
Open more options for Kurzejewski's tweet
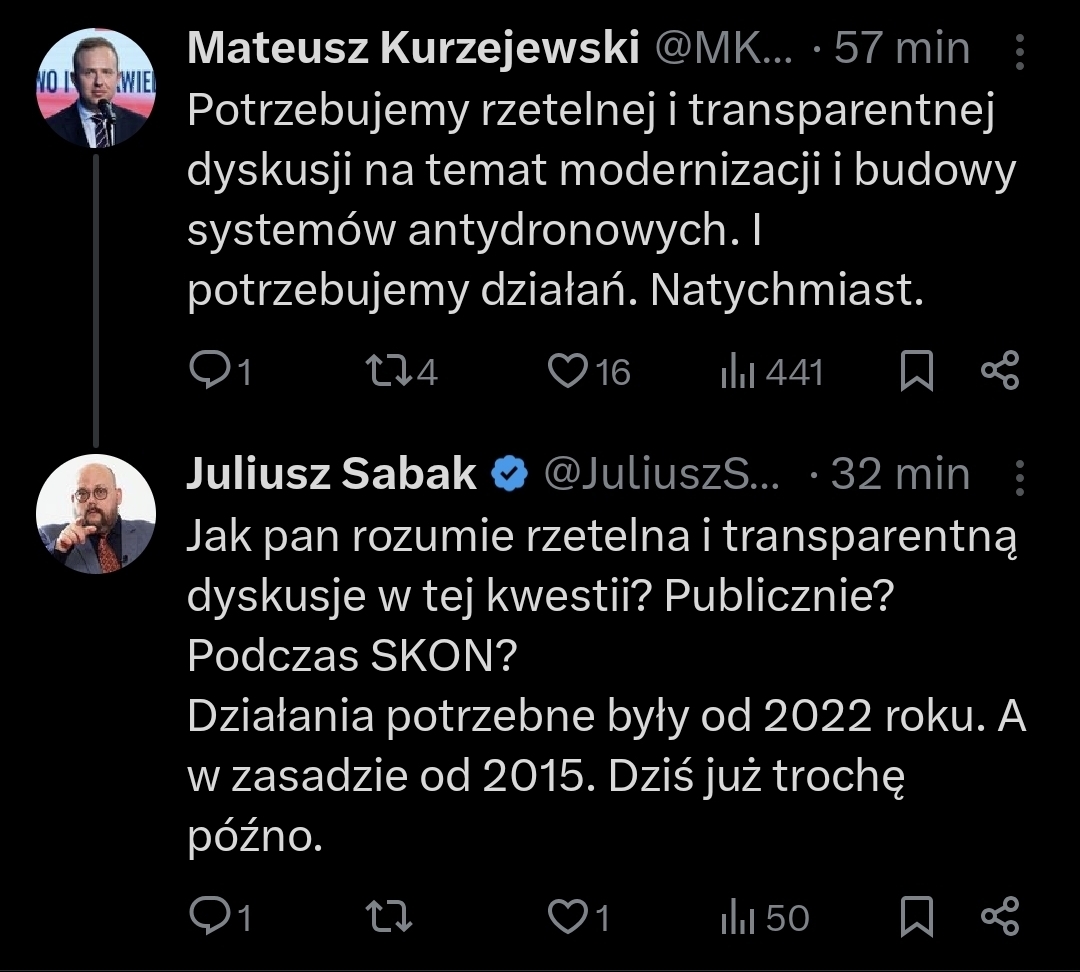[1019, 49]
